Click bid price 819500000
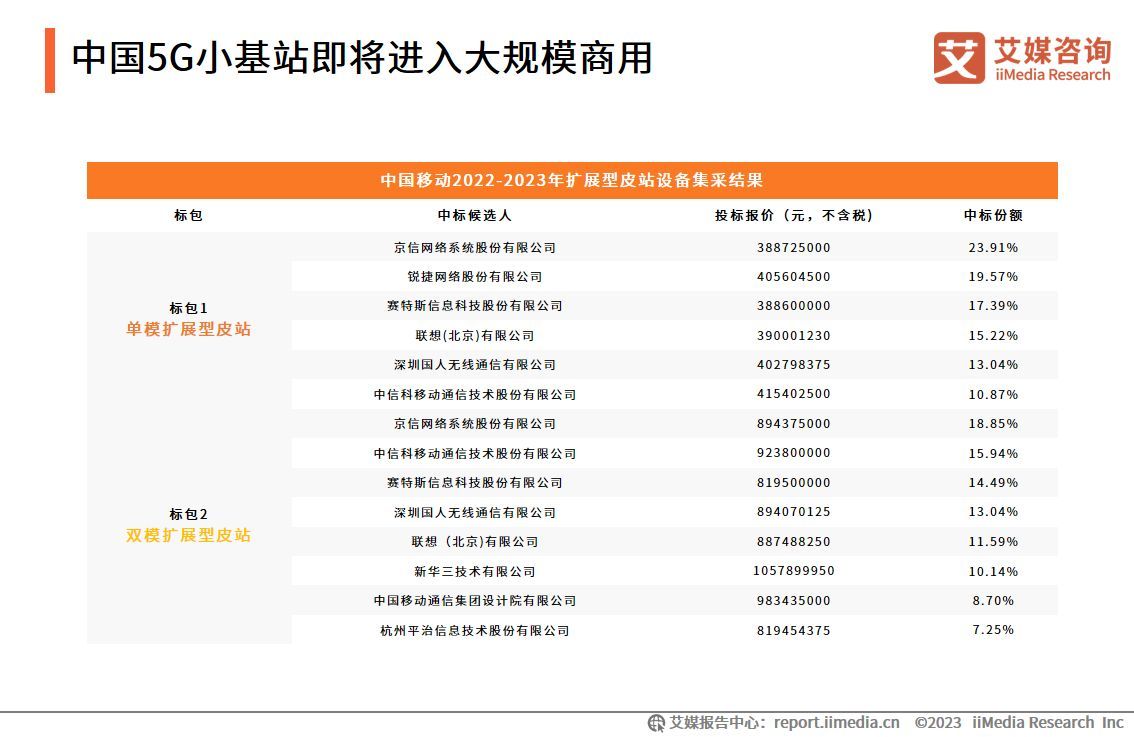 click(794, 482)
